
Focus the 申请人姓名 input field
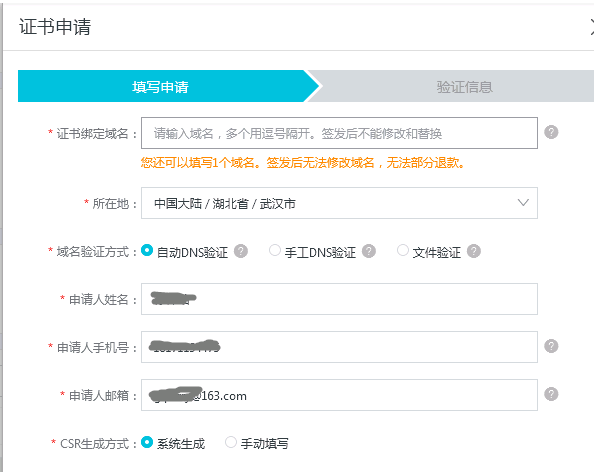[339, 299]
